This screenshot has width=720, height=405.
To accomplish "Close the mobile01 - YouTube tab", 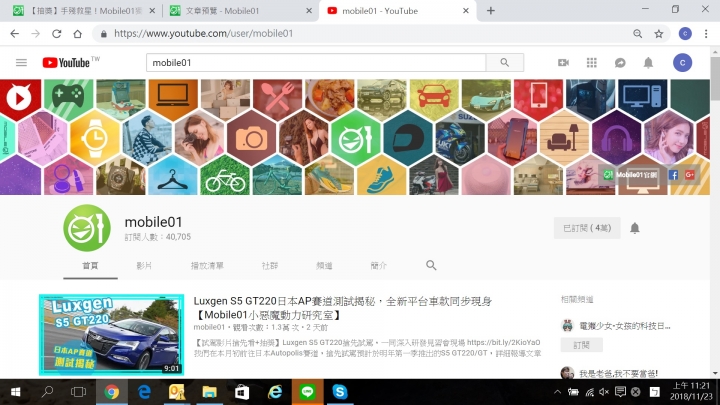I will pyautogui.click(x=466, y=11).
